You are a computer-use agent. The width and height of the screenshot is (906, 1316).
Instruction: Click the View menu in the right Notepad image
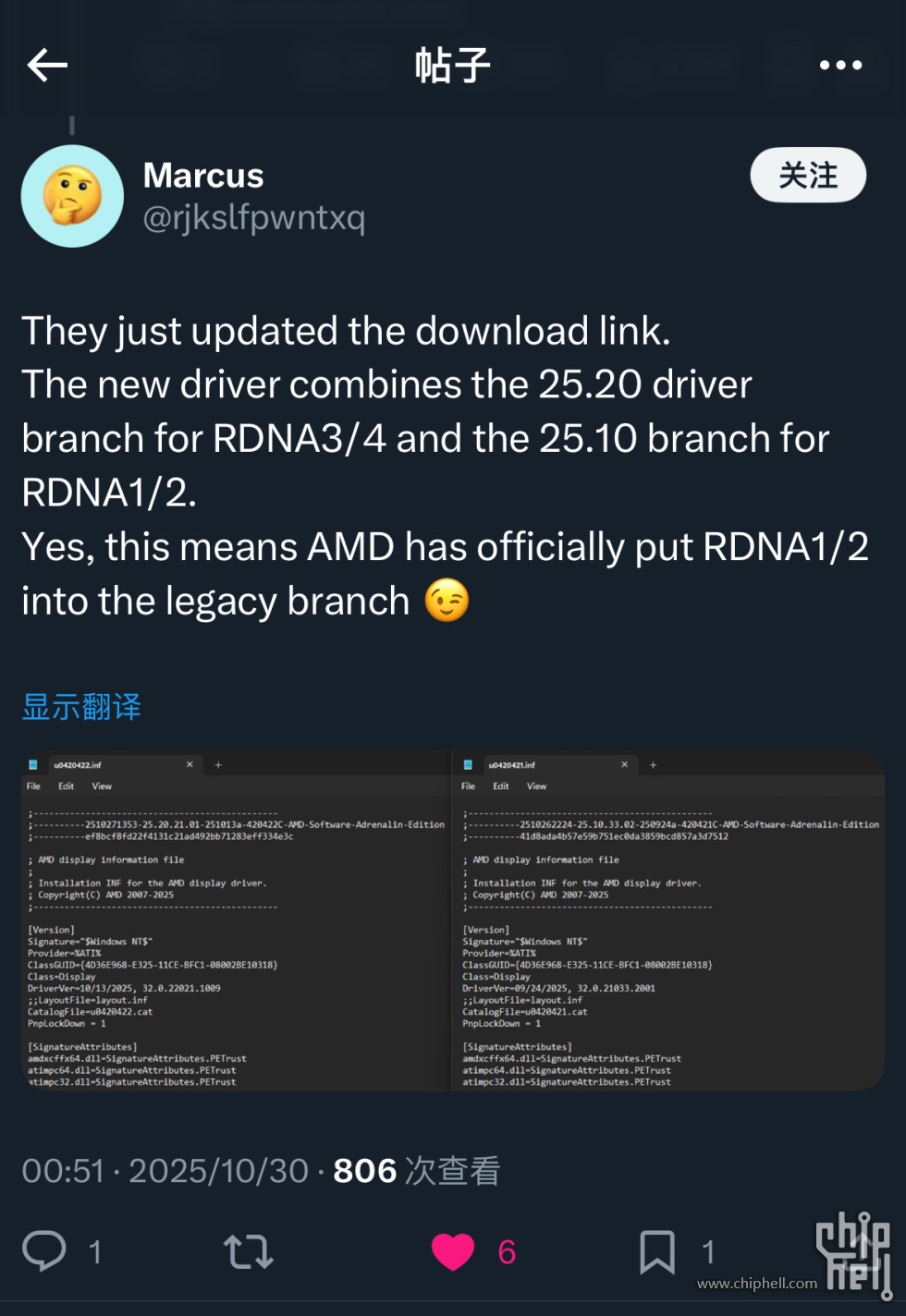(536, 786)
